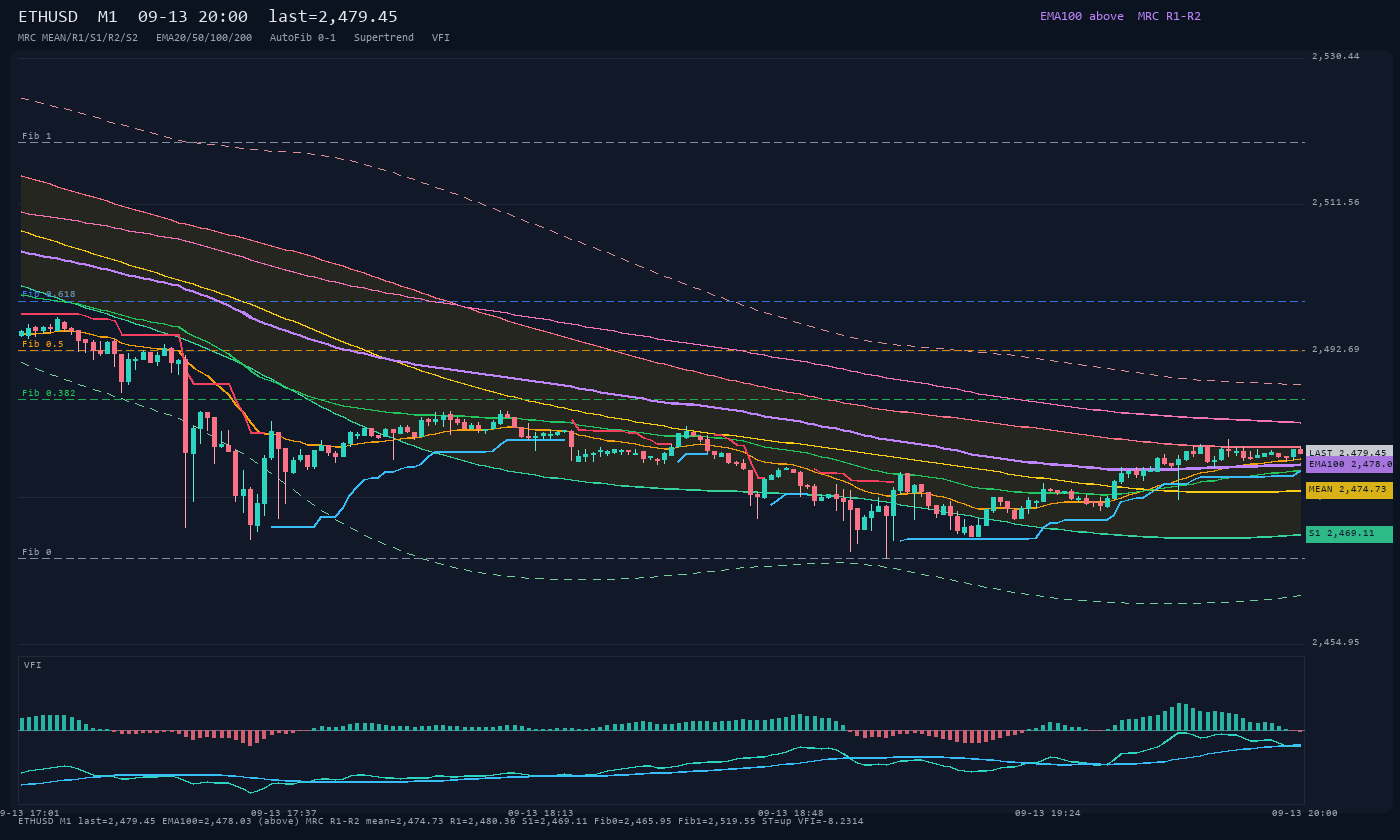1400x840 pixels.
Task: Select the AutoFib 0-1 legend label
Action: tap(303, 38)
